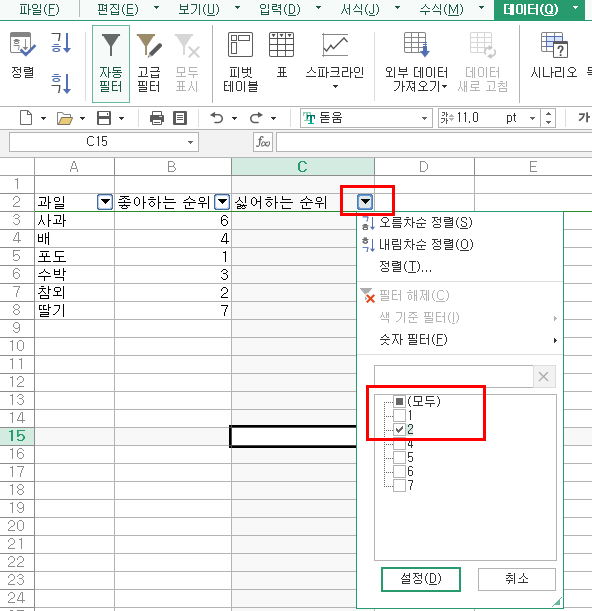This screenshot has height=611, width=592.
Task: Open the 정렬 sort icon in ribbon
Action: coord(23,56)
